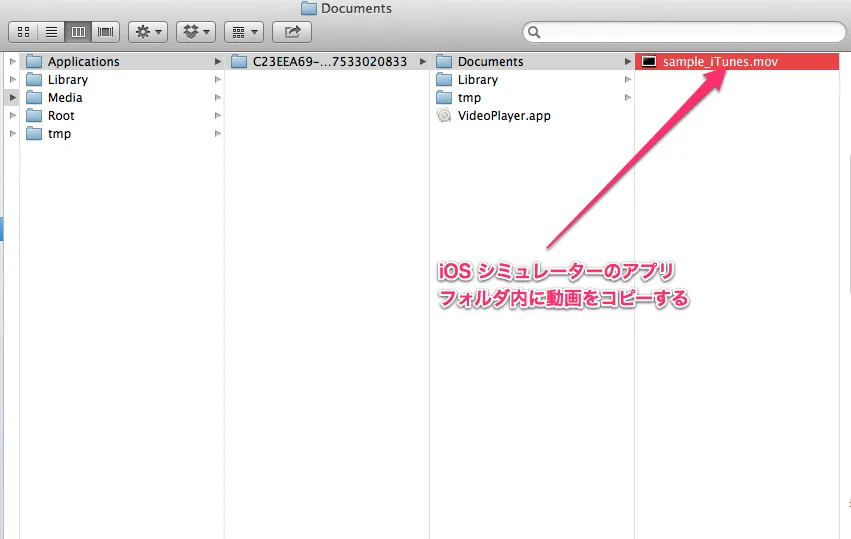This screenshot has width=851, height=539.
Task: Click the VideoPlayer.app application icon
Action: coord(444,116)
